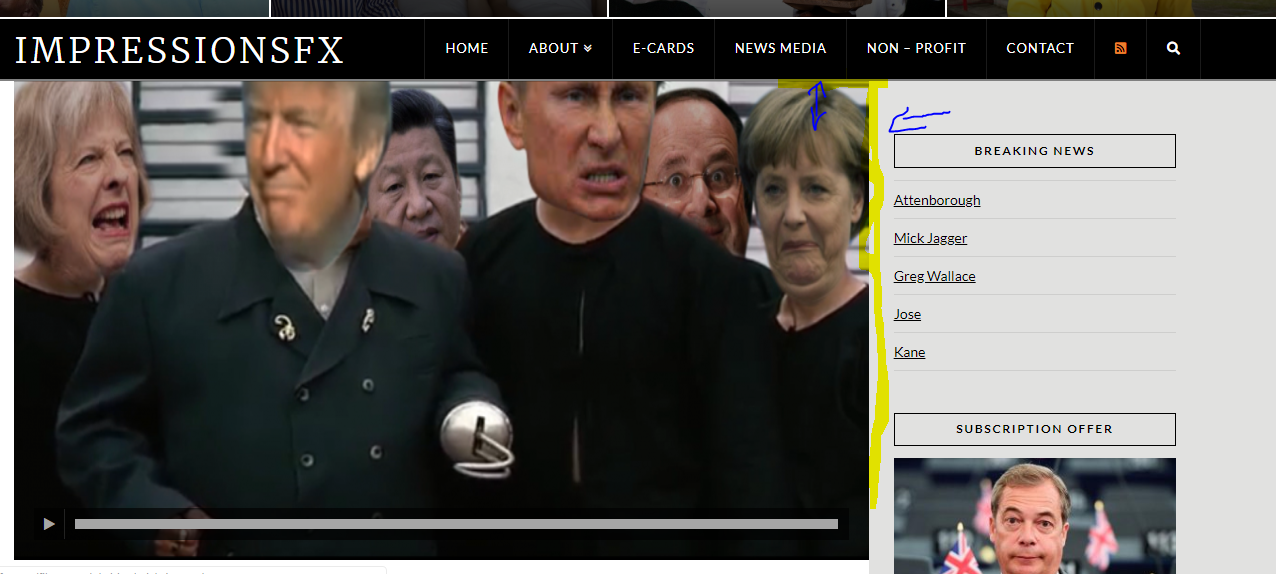Seek using the video progress bar
The height and width of the screenshot is (574, 1276).
tap(456, 524)
